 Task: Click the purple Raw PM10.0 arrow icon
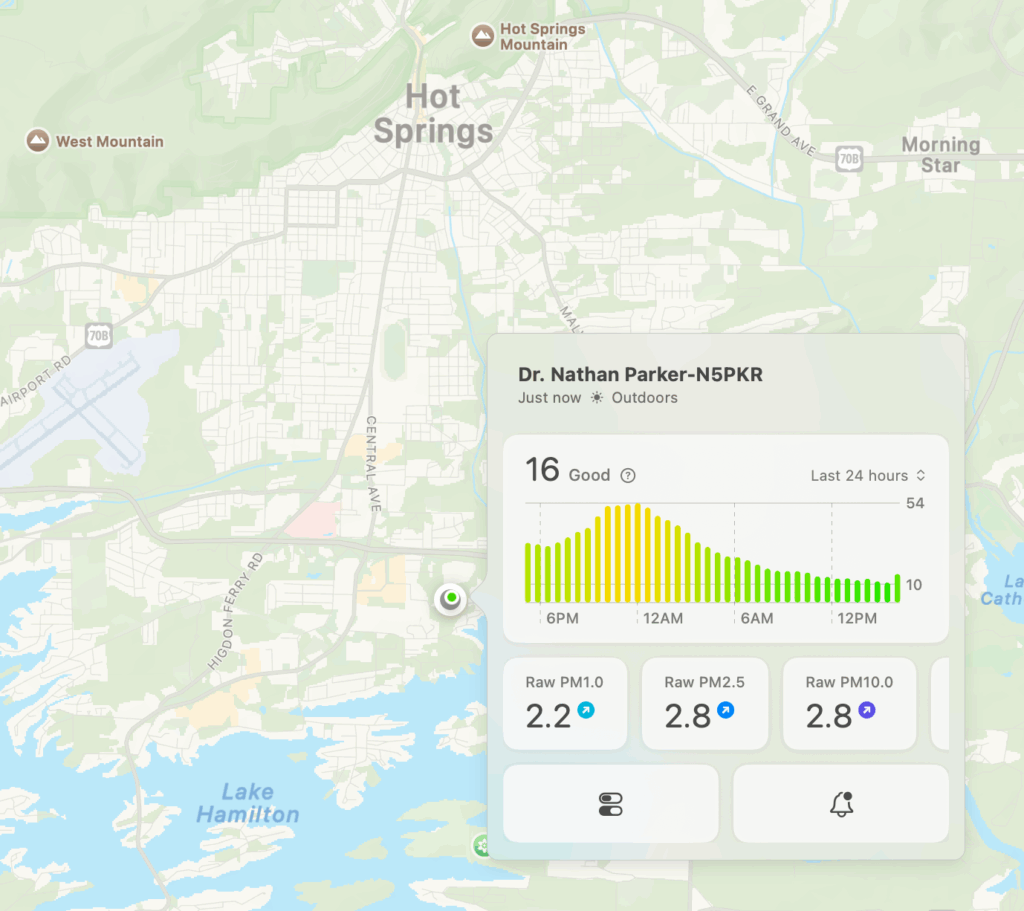[866, 711]
